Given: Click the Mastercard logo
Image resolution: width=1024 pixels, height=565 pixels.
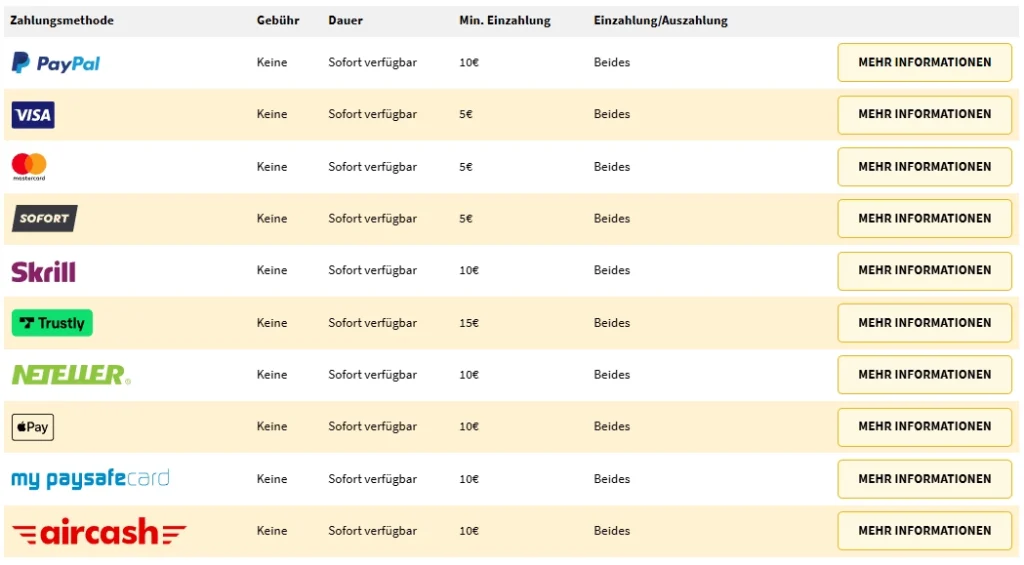Looking at the screenshot, I should 29,166.
